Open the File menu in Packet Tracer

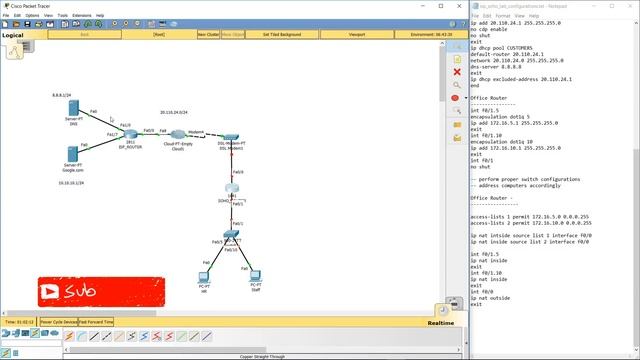[6, 15]
